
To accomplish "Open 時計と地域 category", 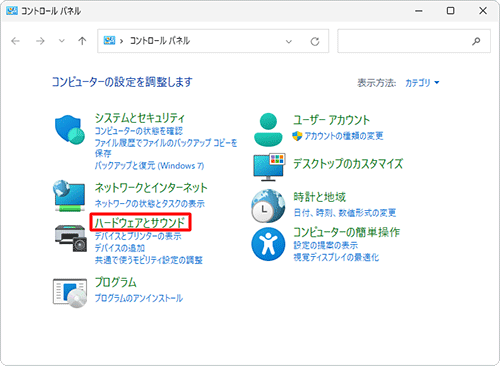I will pyautogui.click(x=320, y=197).
